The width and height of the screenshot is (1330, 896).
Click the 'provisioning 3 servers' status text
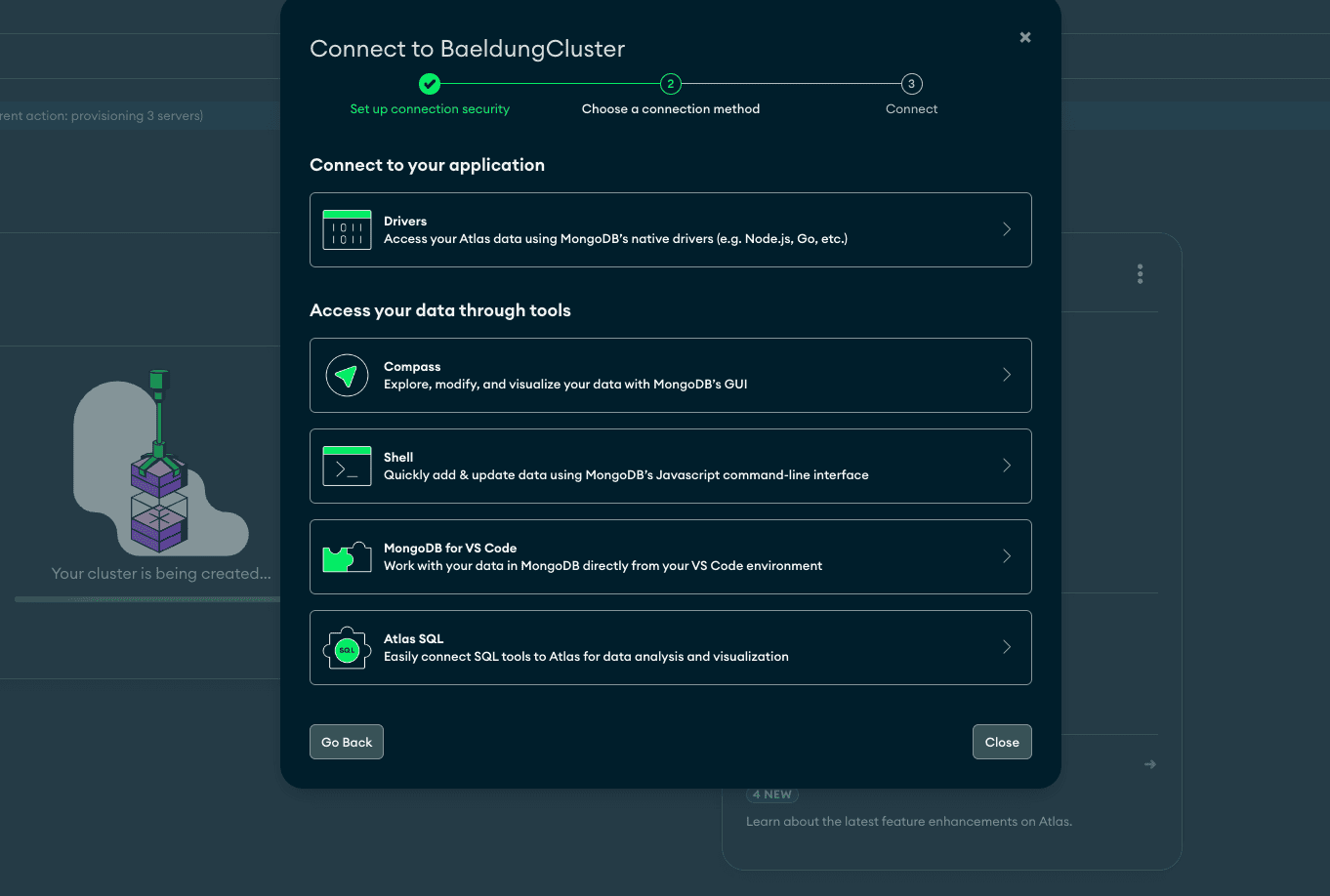(x=102, y=116)
